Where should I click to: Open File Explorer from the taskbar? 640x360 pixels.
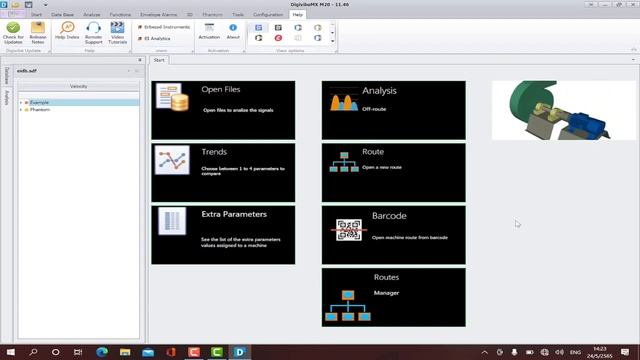coord(125,352)
